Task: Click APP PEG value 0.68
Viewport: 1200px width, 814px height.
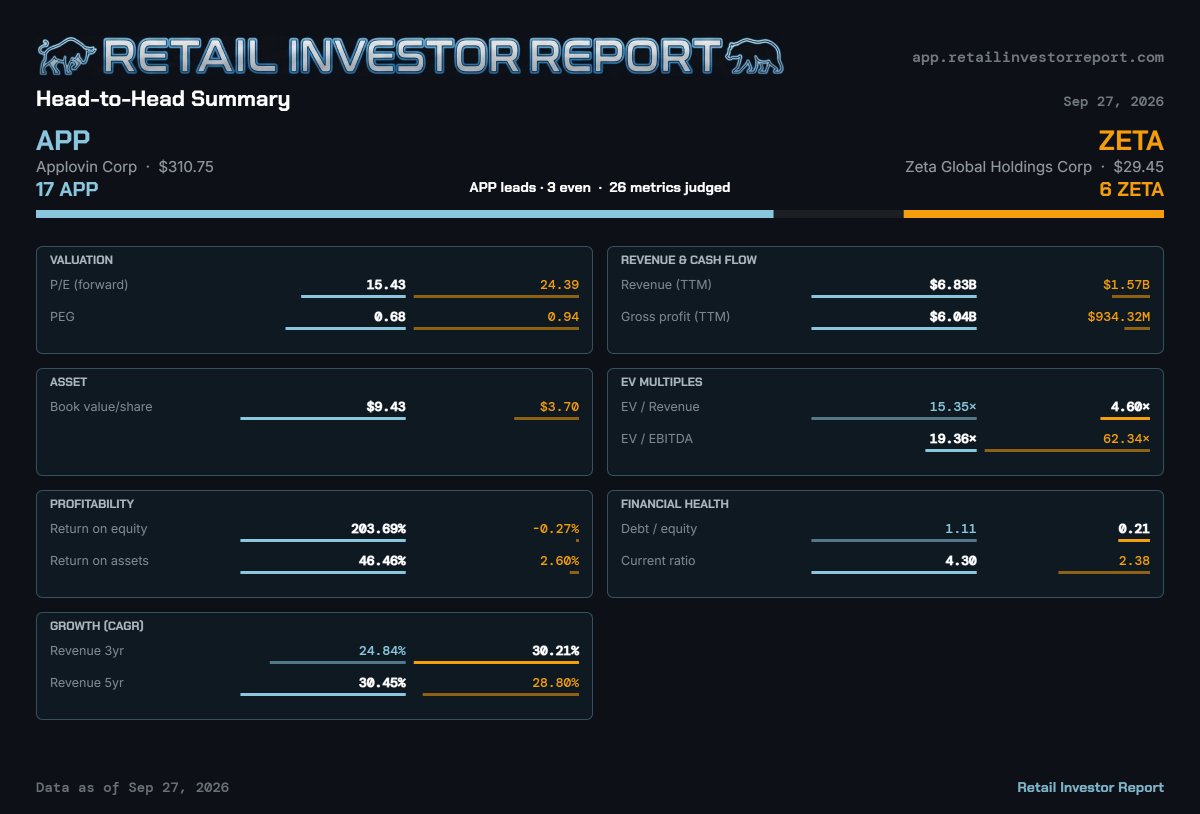Action: (x=390, y=317)
